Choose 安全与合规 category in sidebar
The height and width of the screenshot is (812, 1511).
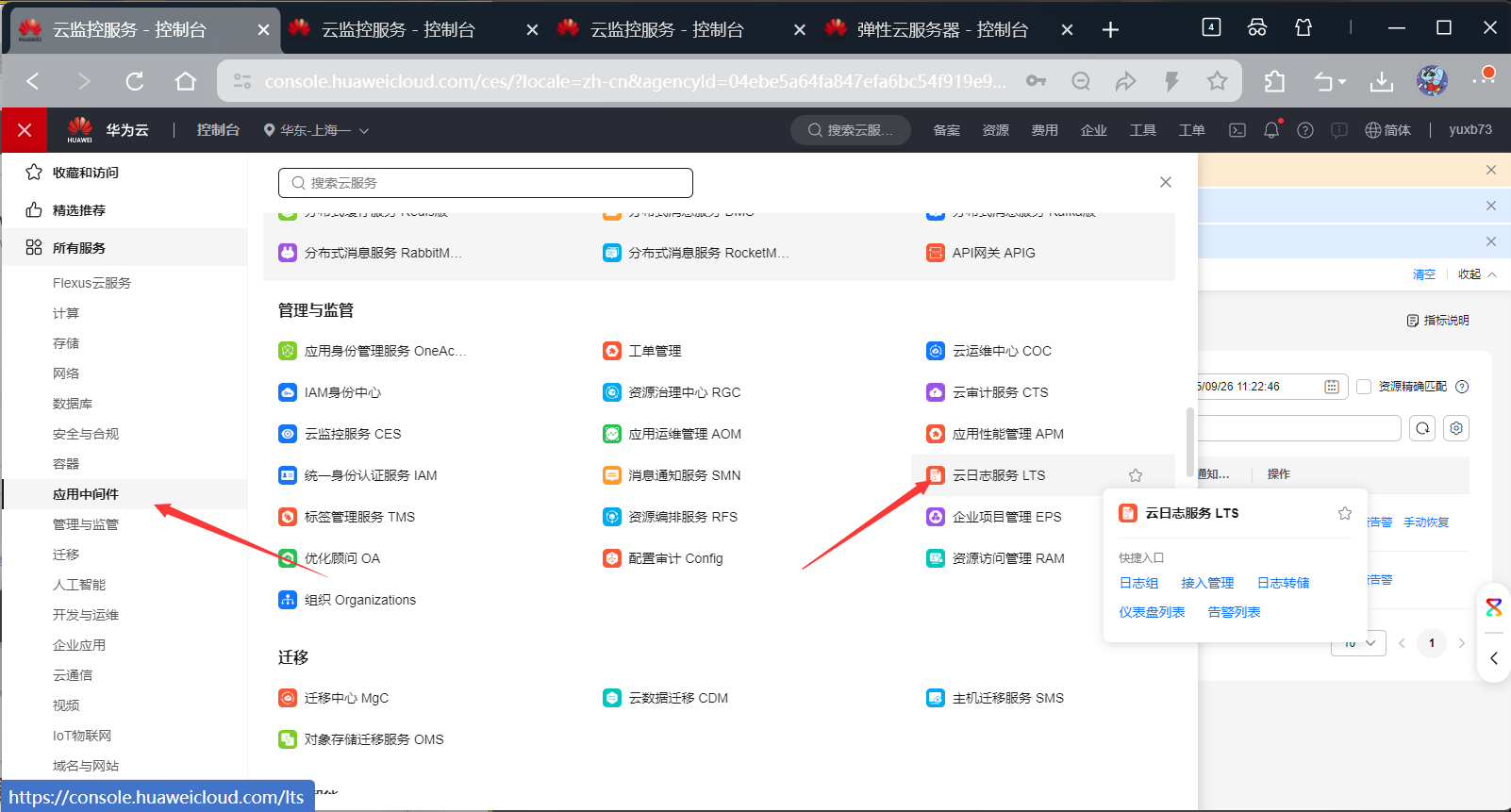[86, 434]
